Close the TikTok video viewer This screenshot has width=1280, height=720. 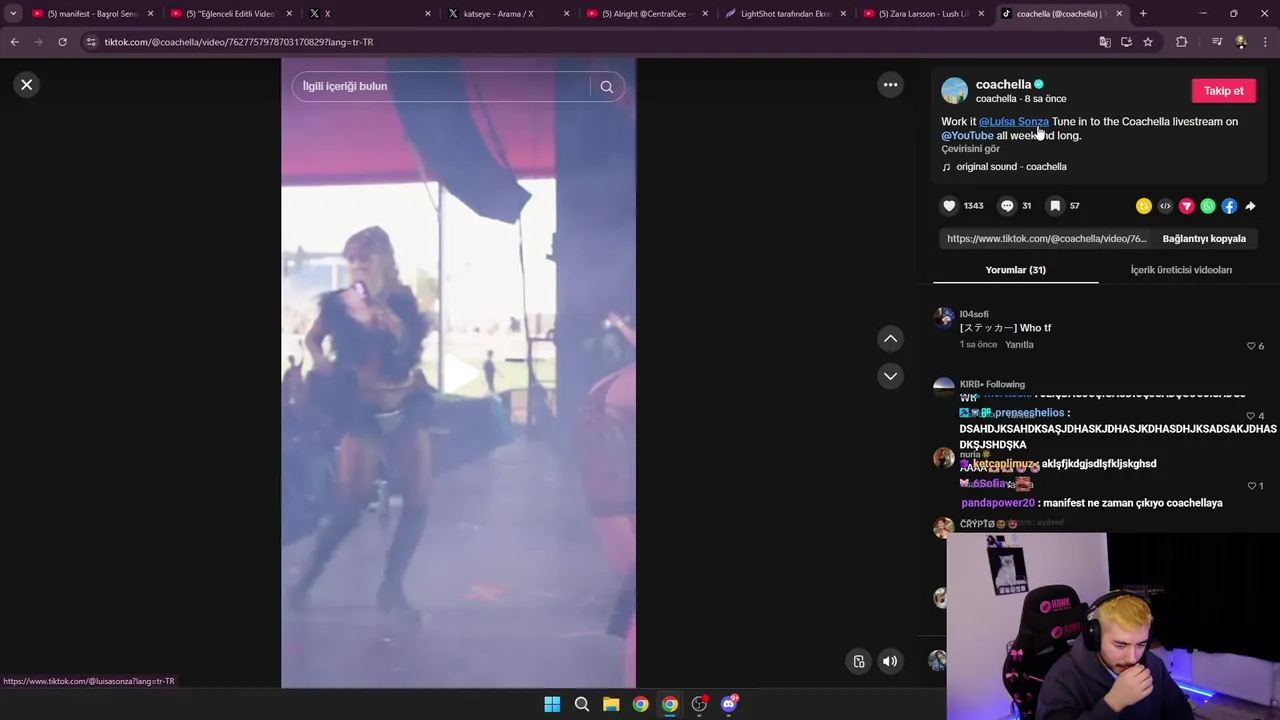27,85
